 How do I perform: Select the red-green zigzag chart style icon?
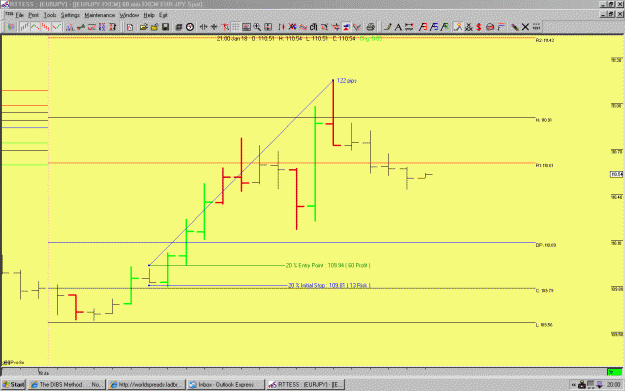click(57, 27)
